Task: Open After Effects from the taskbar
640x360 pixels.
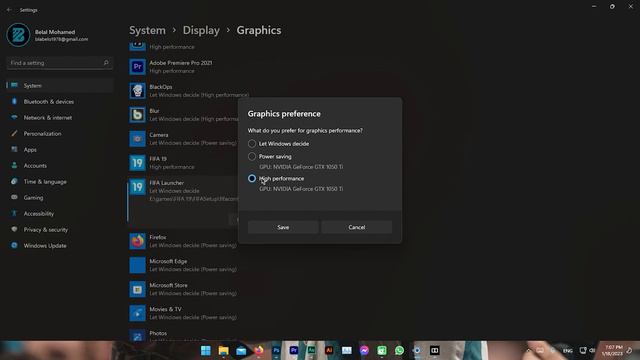Action: [311, 351]
